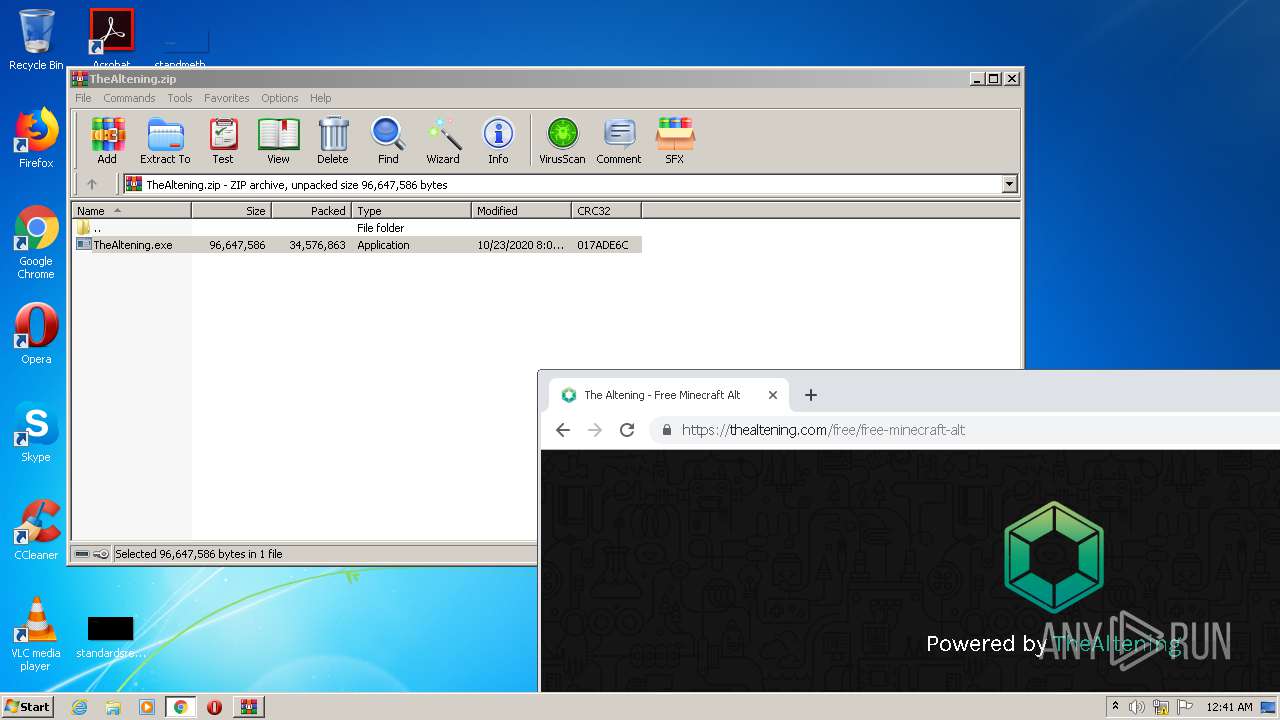Open the Options menu
Viewport: 1280px width, 720px height.
click(280, 98)
